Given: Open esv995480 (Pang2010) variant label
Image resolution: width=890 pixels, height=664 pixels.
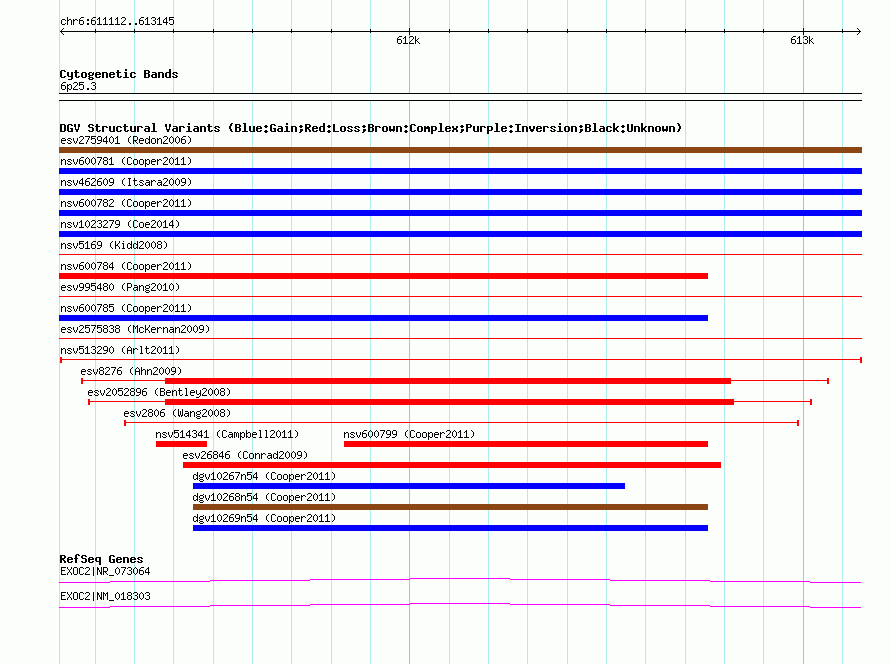Looking at the screenshot, I should [x=120, y=287].
